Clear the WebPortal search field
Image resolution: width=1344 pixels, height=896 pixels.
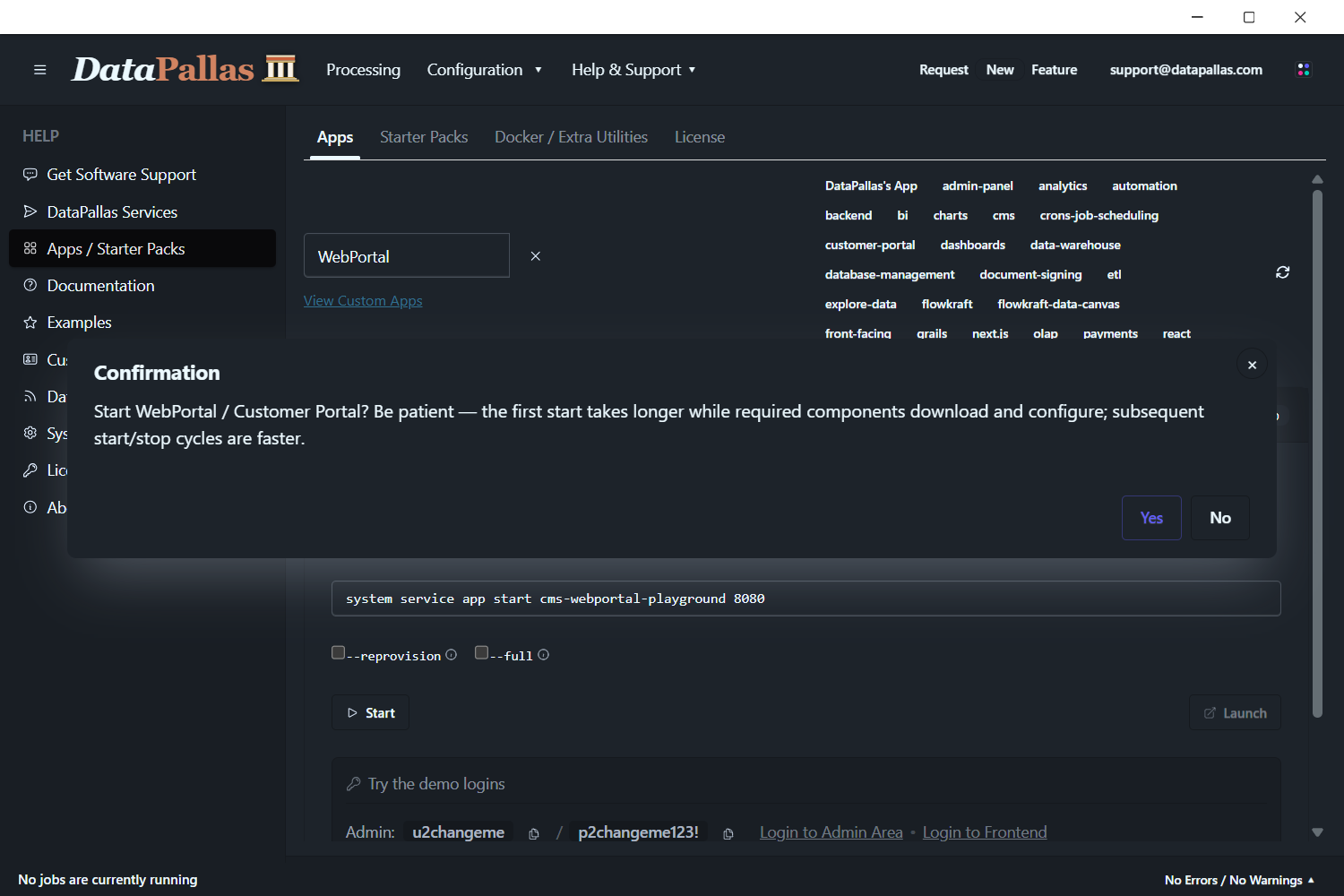point(536,256)
